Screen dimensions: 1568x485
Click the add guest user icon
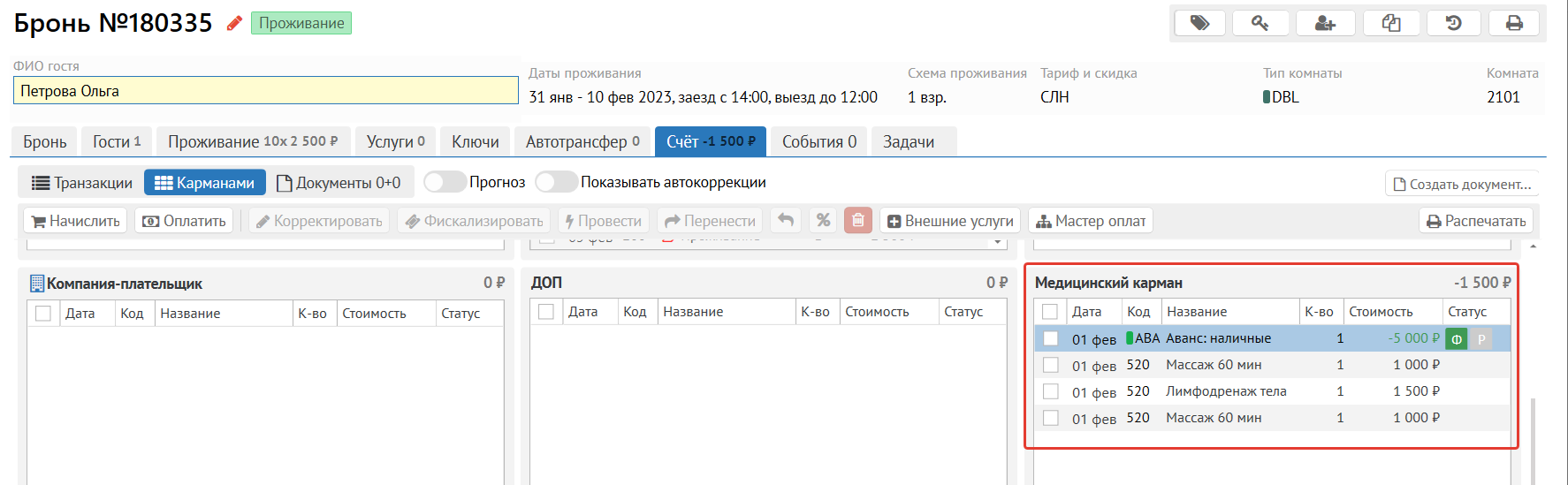(1325, 23)
